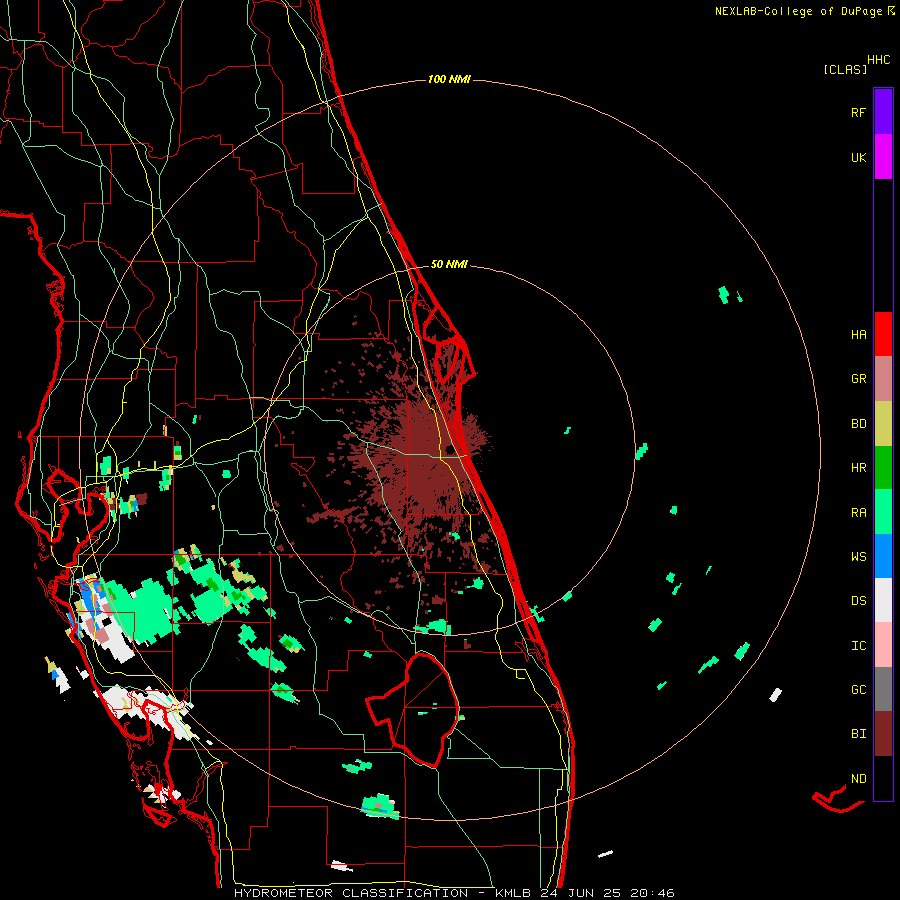Click the RA bright green legend block
Image resolution: width=900 pixels, height=900 pixels.
[x=883, y=512]
